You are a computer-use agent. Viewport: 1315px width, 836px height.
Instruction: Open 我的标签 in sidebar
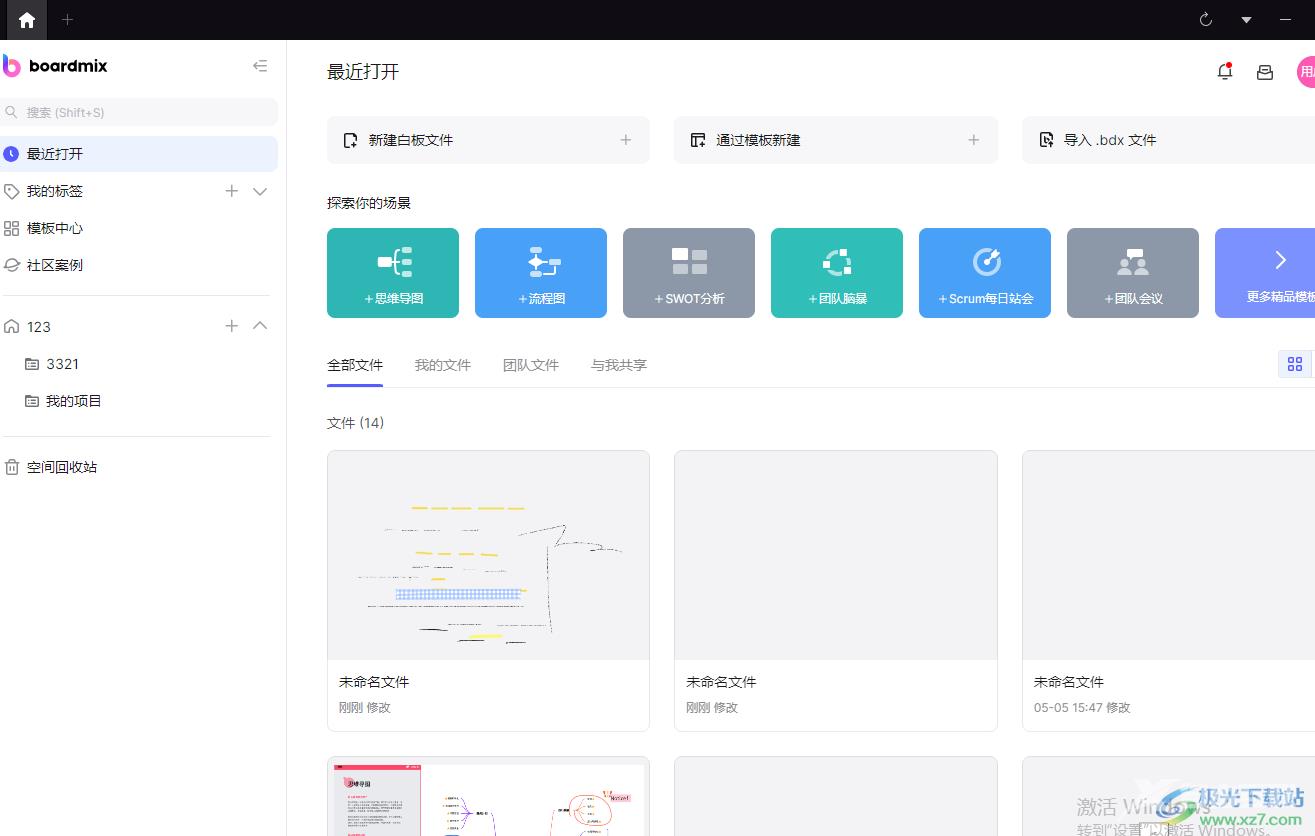55,191
